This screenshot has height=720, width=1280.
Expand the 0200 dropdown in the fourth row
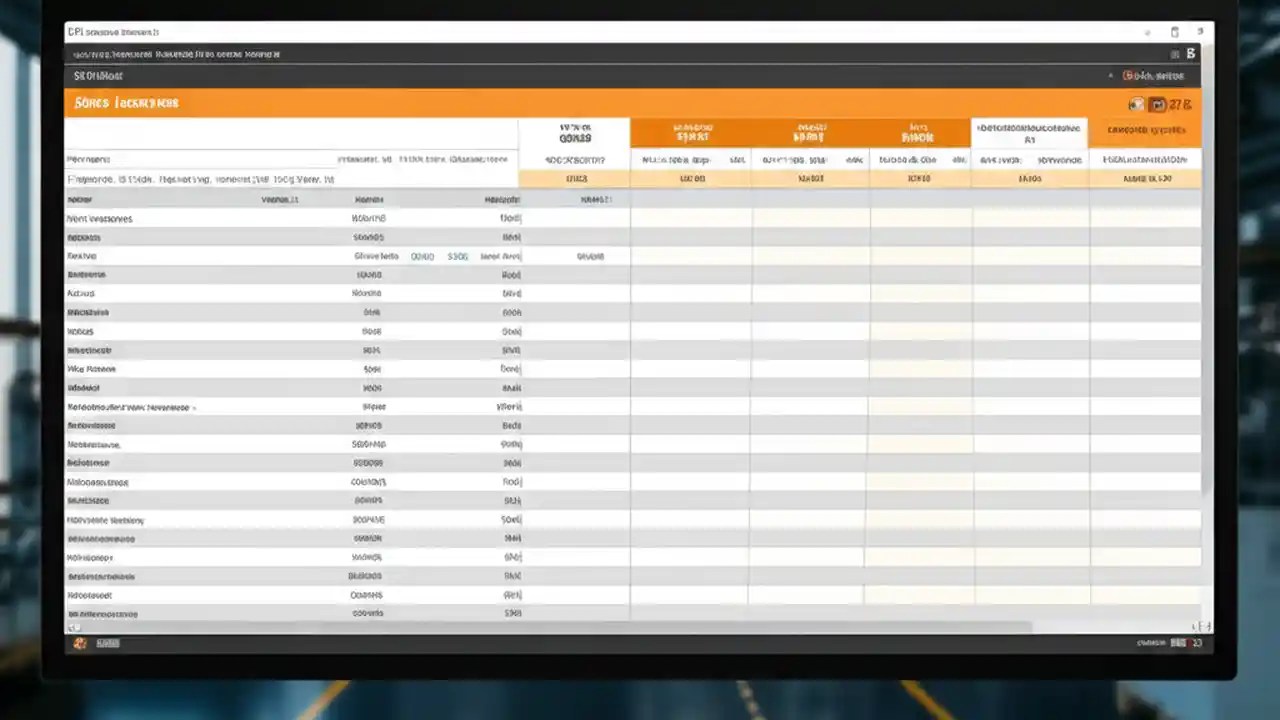click(421, 256)
